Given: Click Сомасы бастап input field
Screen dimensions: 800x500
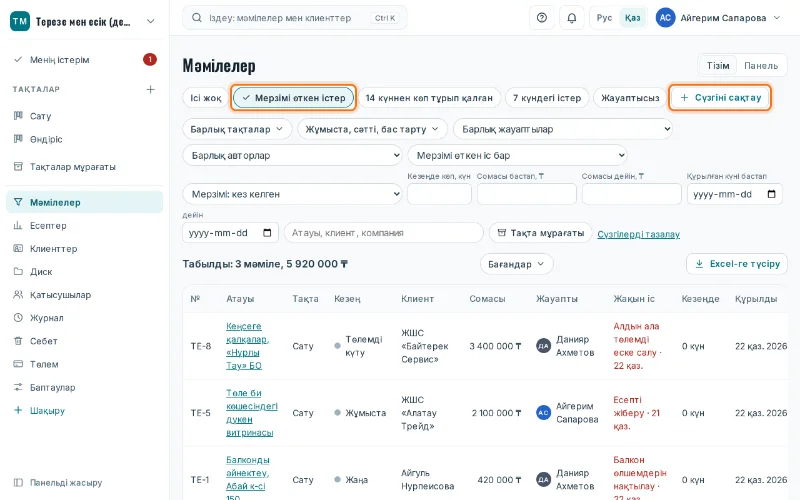Looking at the screenshot, I should click(x=527, y=194).
